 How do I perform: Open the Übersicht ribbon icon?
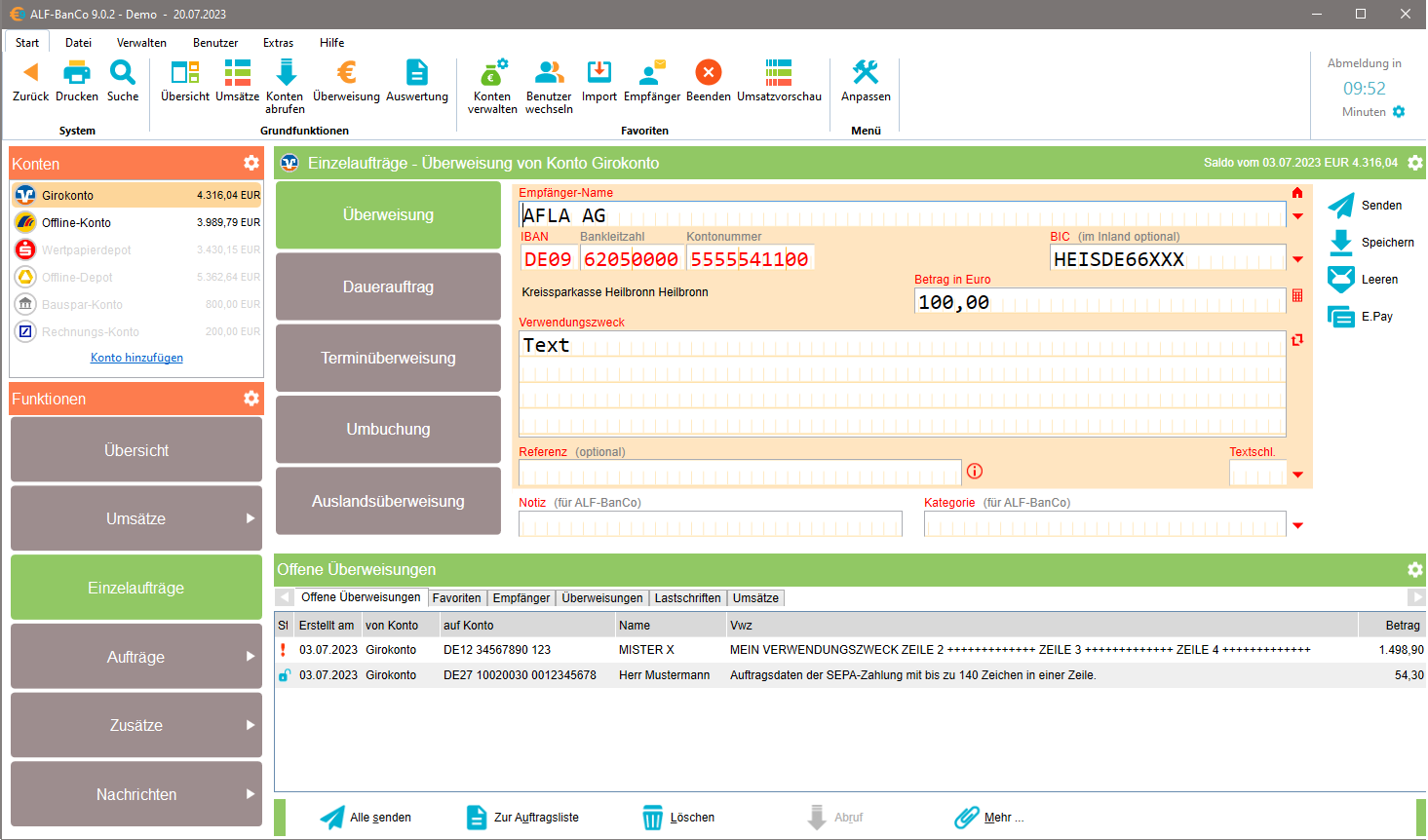tap(185, 72)
